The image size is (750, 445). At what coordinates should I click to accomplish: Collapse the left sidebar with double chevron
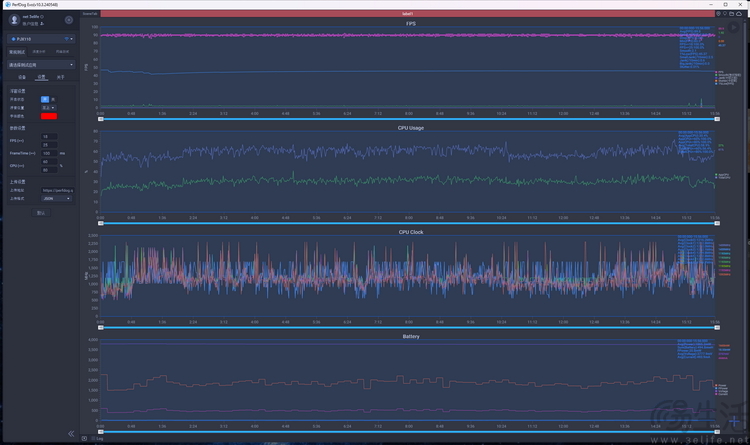[71, 434]
